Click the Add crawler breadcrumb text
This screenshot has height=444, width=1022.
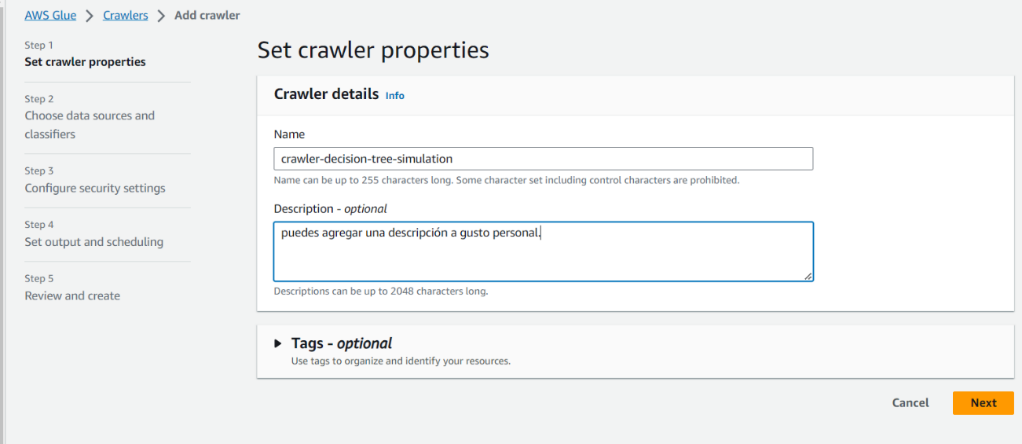tap(207, 16)
